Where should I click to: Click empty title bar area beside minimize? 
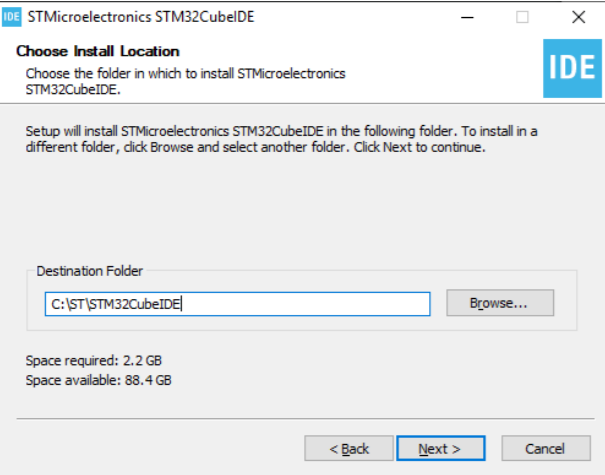(355, 17)
